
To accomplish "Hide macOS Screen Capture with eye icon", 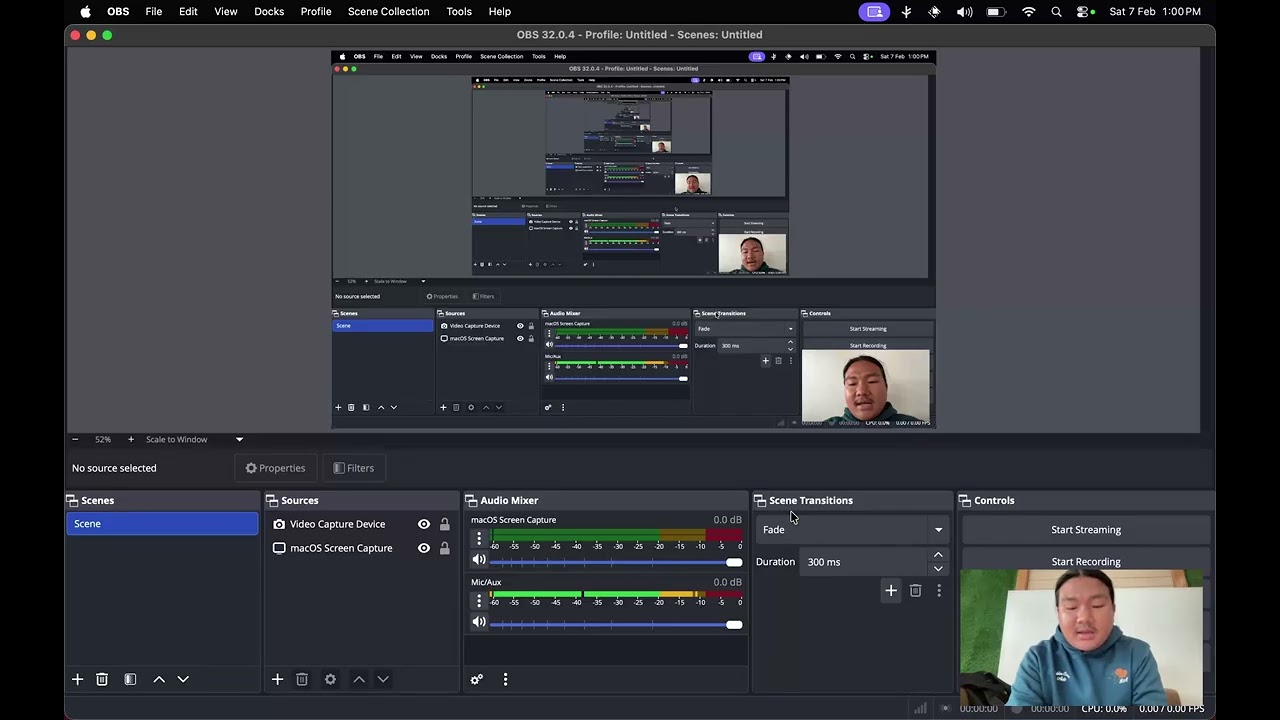I will tap(424, 548).
